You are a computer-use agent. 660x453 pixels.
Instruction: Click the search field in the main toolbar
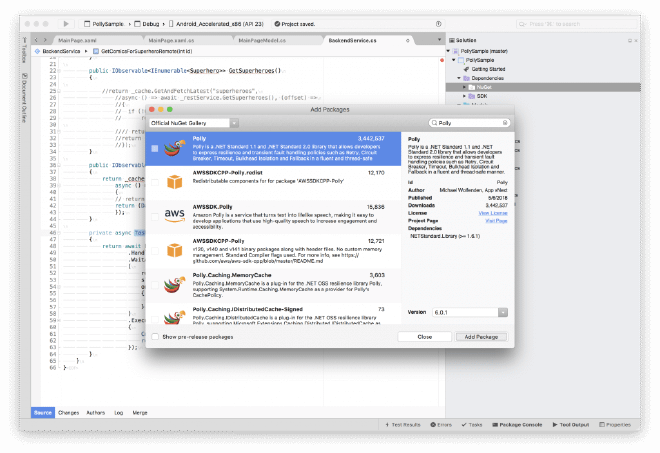576,24
